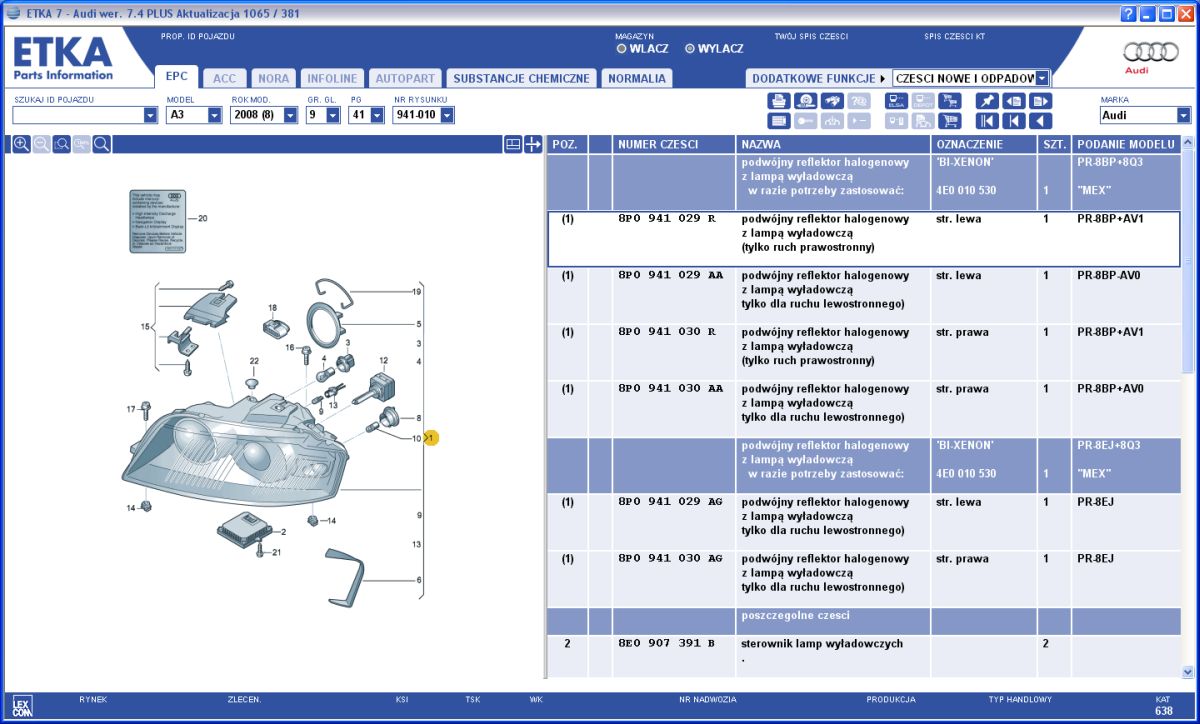Click the PODANIE MODELU column header
The image size is (1200, 724).
(1125, 144)
